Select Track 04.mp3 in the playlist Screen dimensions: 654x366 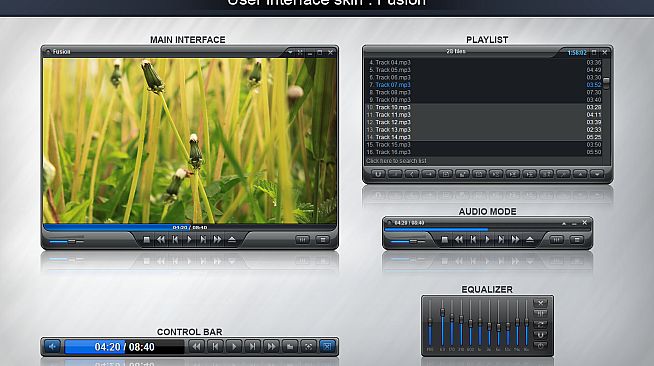pos(484,63)
